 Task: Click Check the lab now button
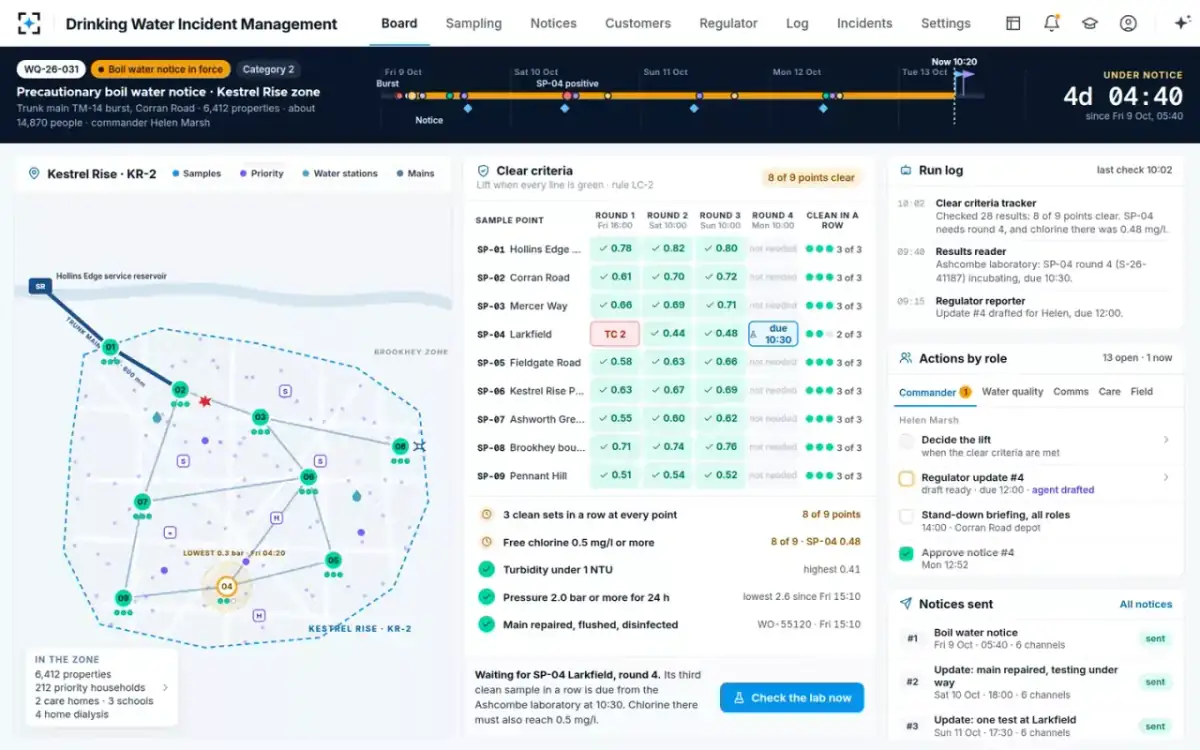pos(792,698)
